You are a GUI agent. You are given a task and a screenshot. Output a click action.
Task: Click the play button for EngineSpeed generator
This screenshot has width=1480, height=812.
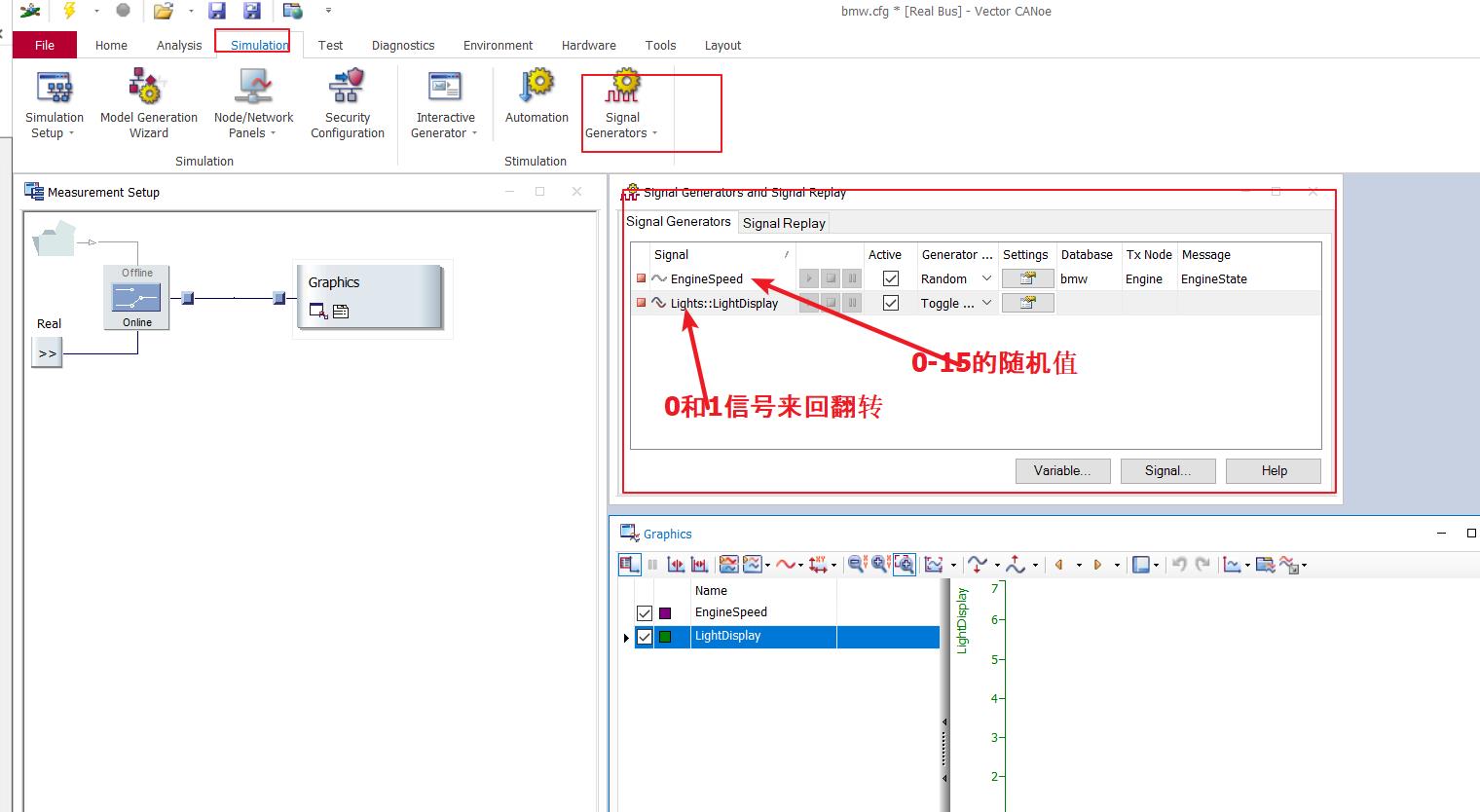point(808,278)
